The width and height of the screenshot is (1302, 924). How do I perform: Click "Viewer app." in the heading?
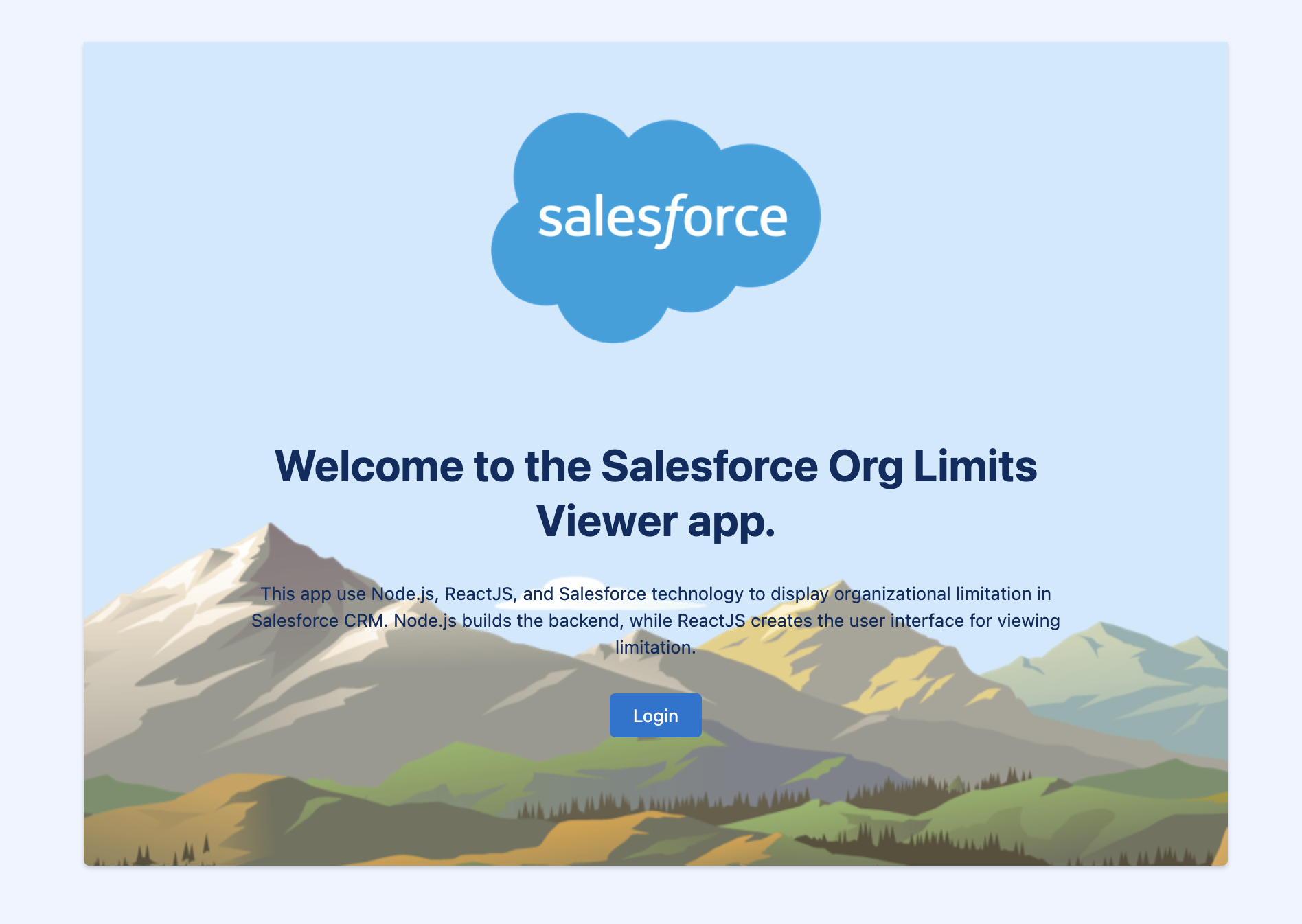[656, 521]
